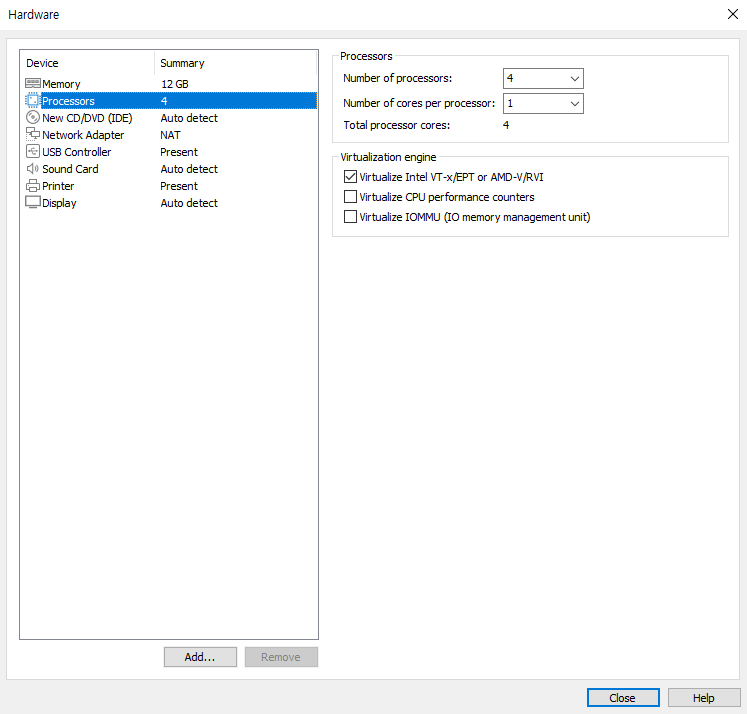Select Sound Card row label
Image resolution: width=747 pixels, height=714 pixels.
70,169
